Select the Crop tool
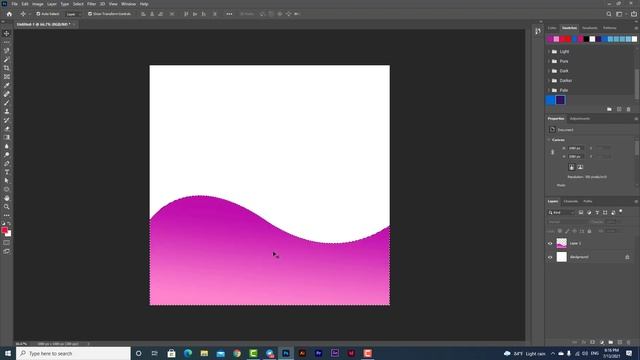 (x=7, y=68)
